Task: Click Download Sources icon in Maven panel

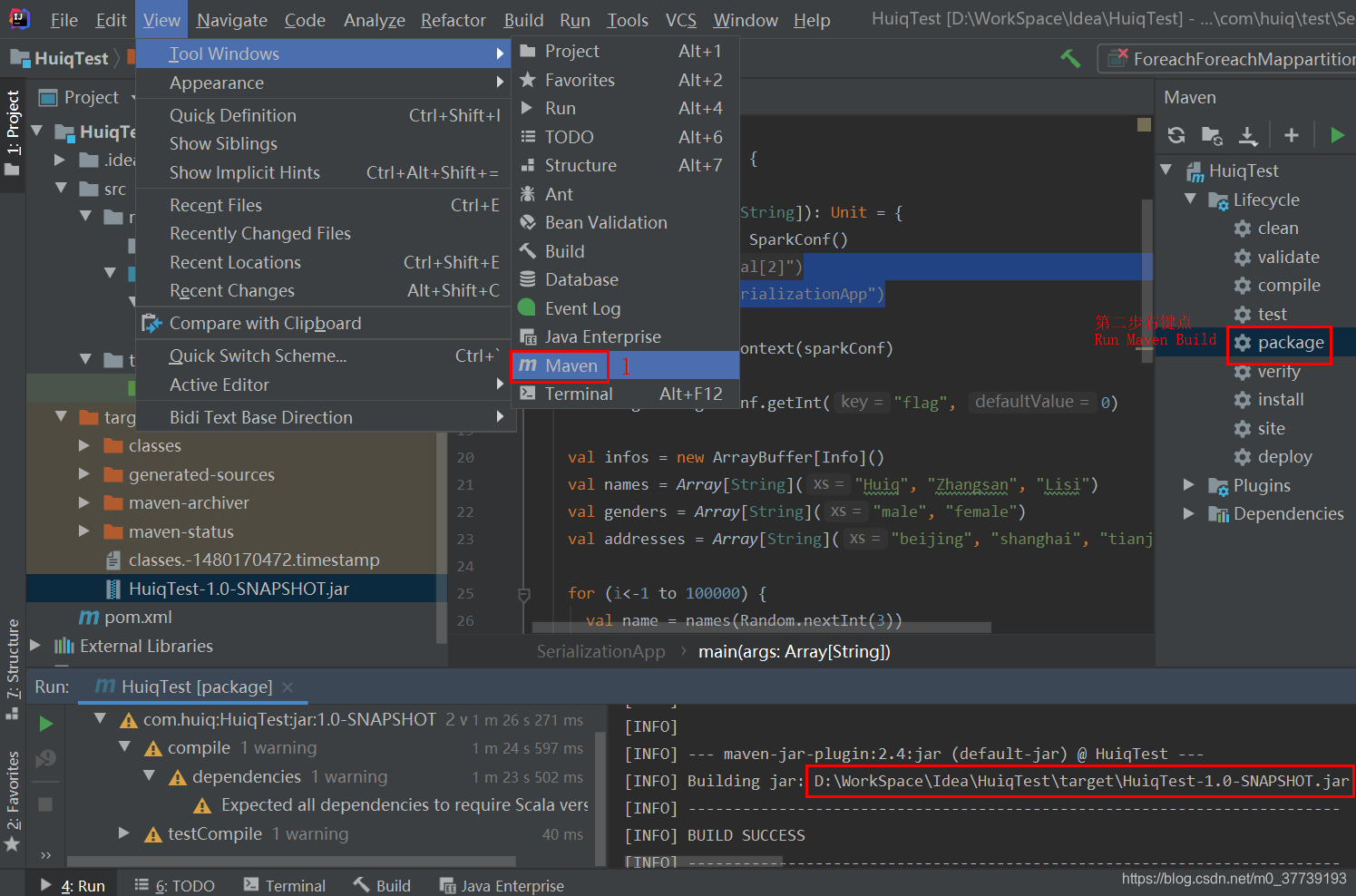Action: click(1248, 135)
